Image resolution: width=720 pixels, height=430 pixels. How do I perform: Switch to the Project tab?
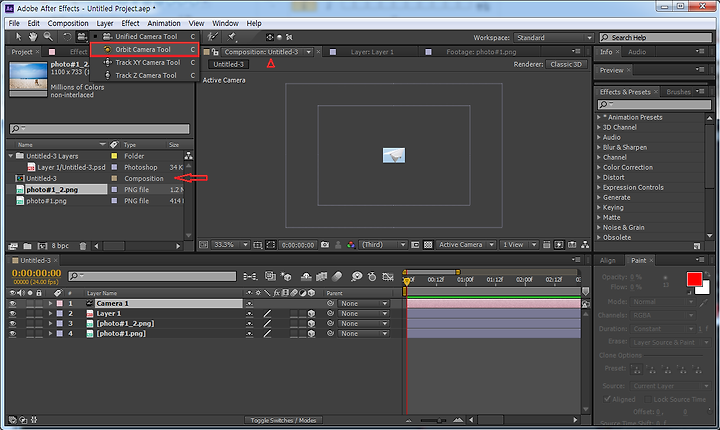22,52
